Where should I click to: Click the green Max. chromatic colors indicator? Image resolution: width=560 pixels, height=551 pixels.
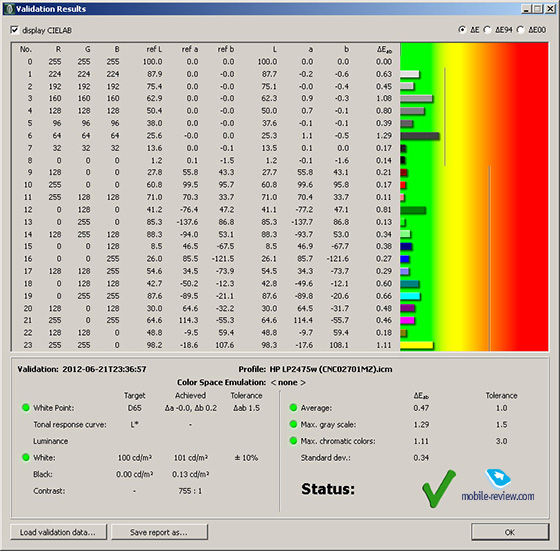293,441
